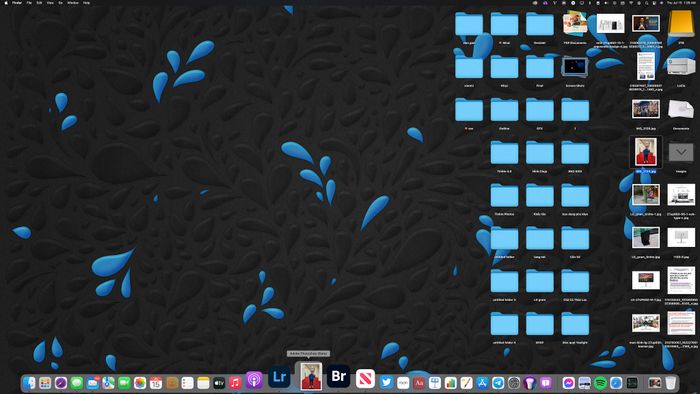The image size is (700, 394).
Task: Open Calendar from the Dock
Action: pos(156,383)
